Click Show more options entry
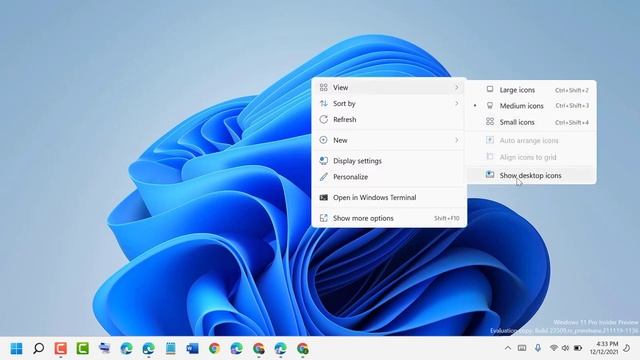Screen dimensions: 640x360 point(389,218)
